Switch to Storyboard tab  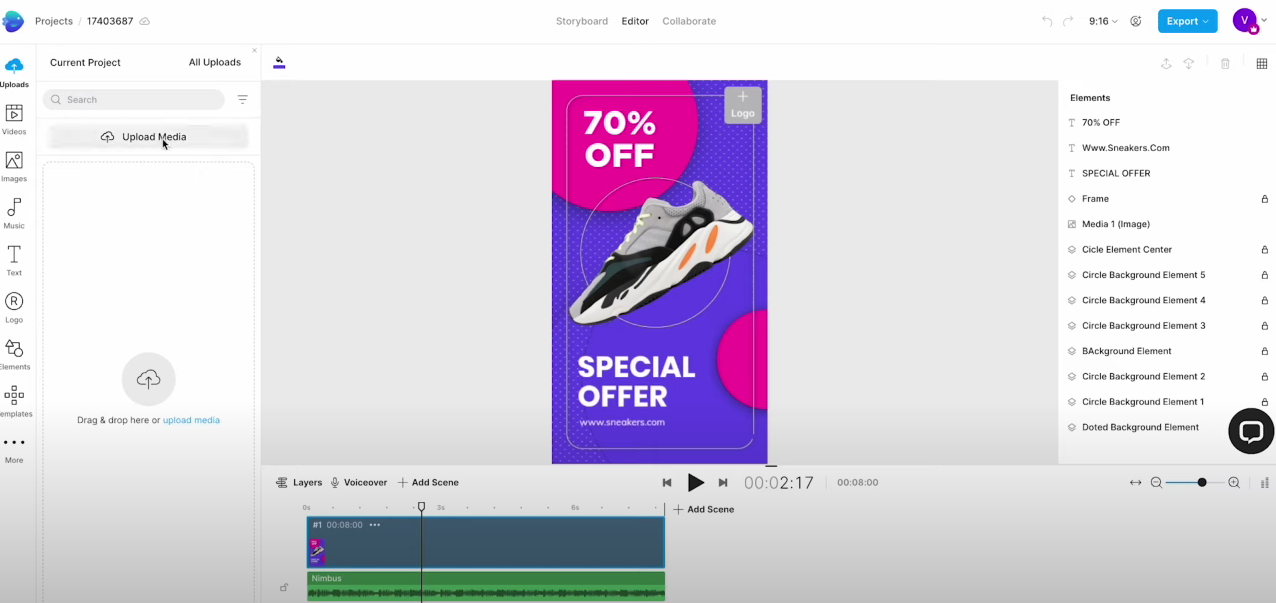[582, 21]
